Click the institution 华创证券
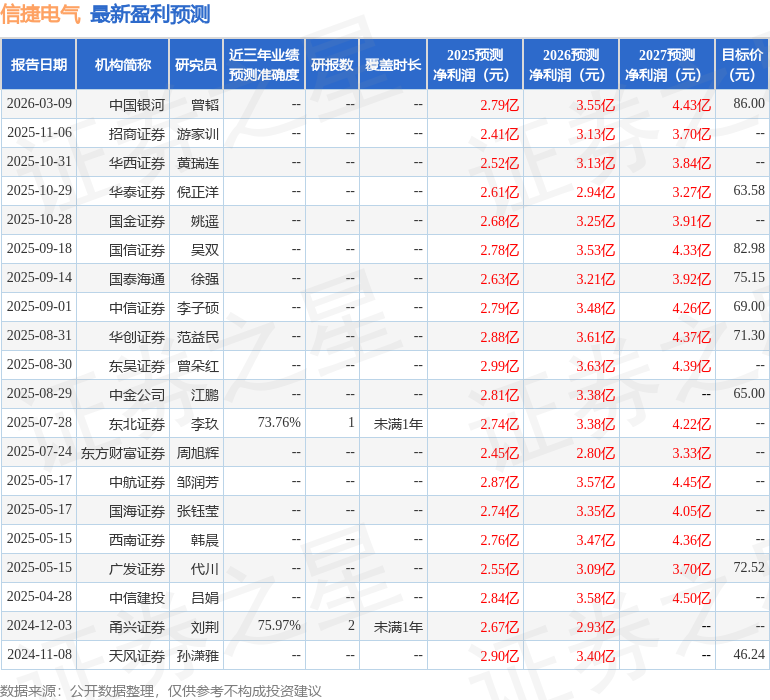The image size is (770, 700). coord(137,336)
